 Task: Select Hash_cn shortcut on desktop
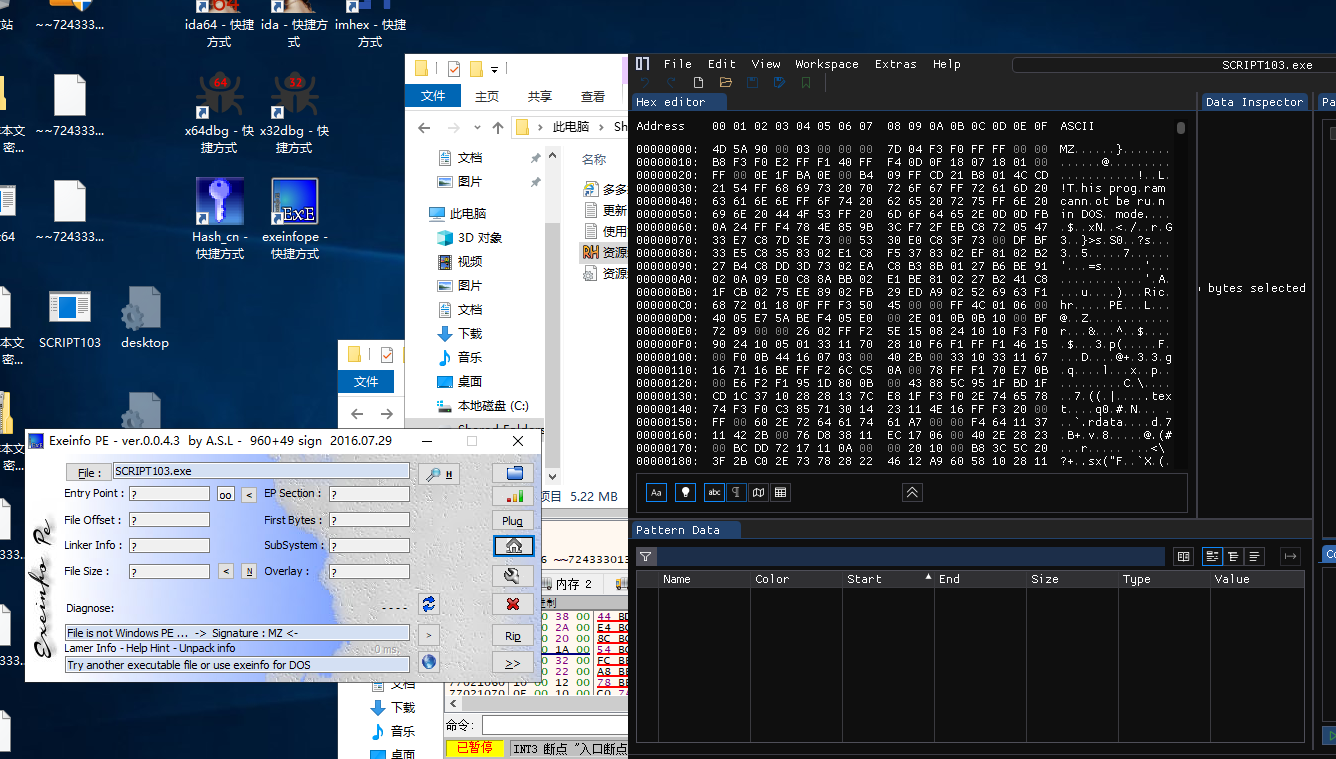coord(219,219)
